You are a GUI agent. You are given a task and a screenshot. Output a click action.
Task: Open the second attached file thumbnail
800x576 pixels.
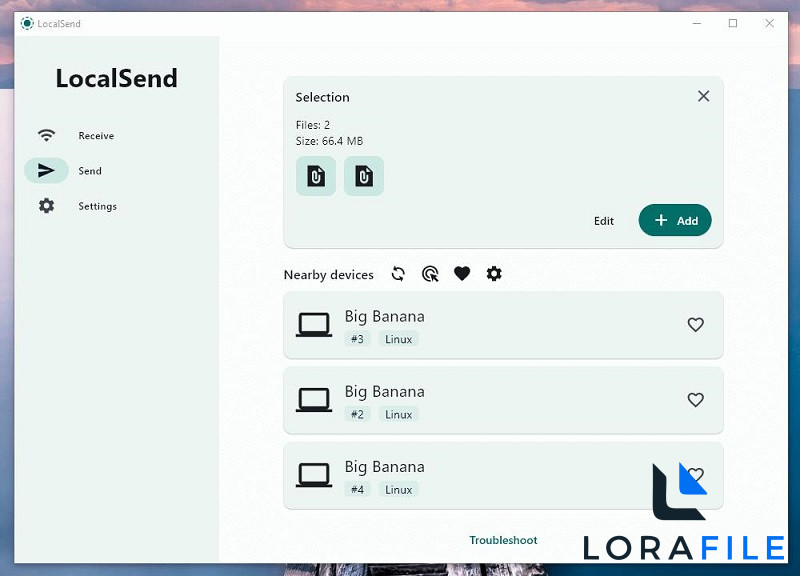[364, 176]
